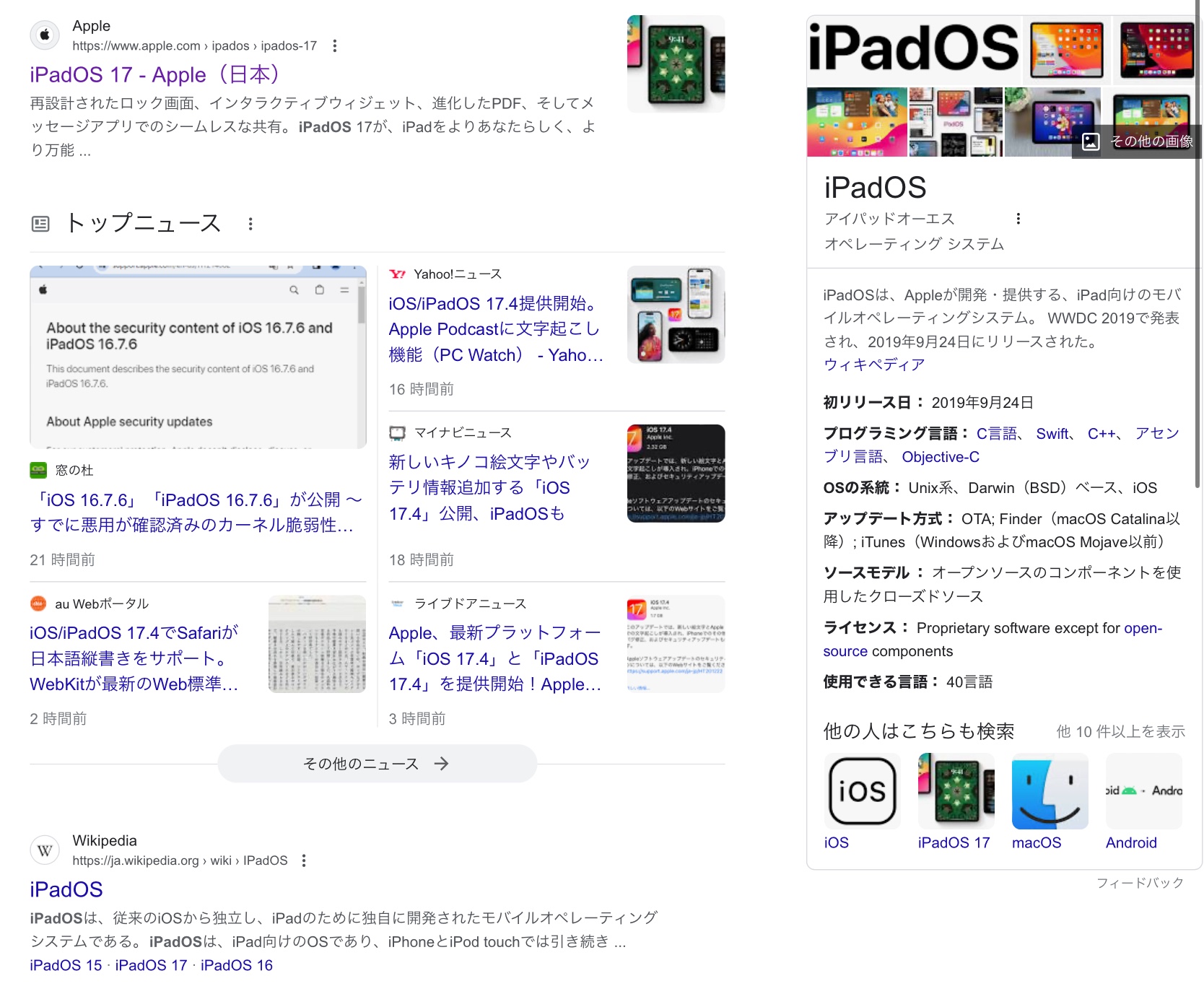
Task: Click the C++ programming language link
Action: (x=1102, y=433)
